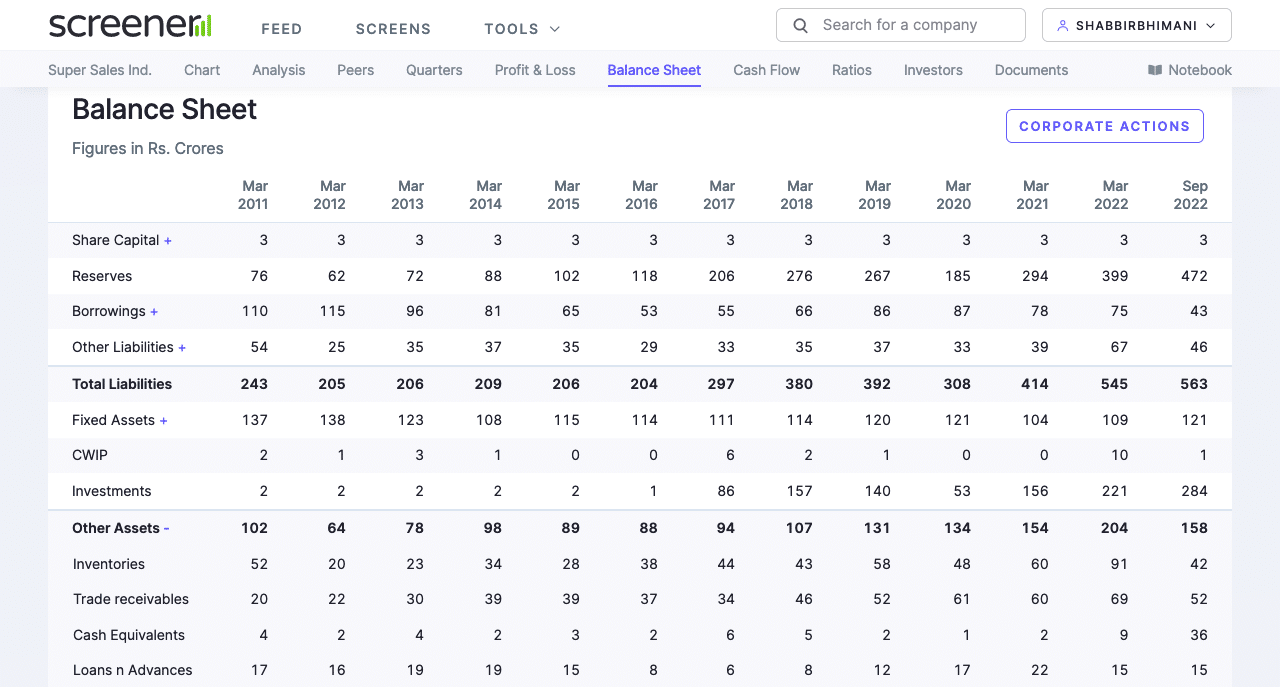
Task: Select Investments value 284
Action: (1194, 491)
